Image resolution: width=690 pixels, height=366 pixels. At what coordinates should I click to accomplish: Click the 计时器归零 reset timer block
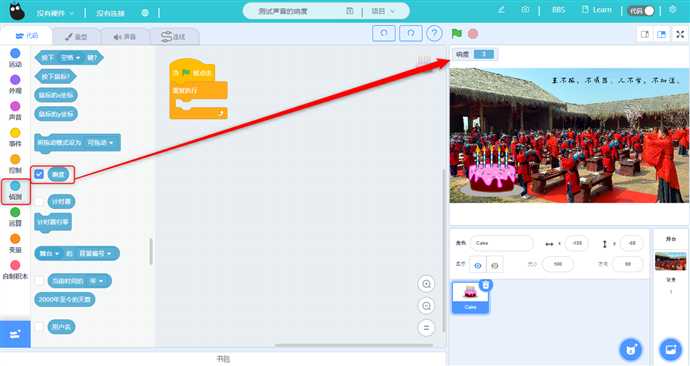53,222
